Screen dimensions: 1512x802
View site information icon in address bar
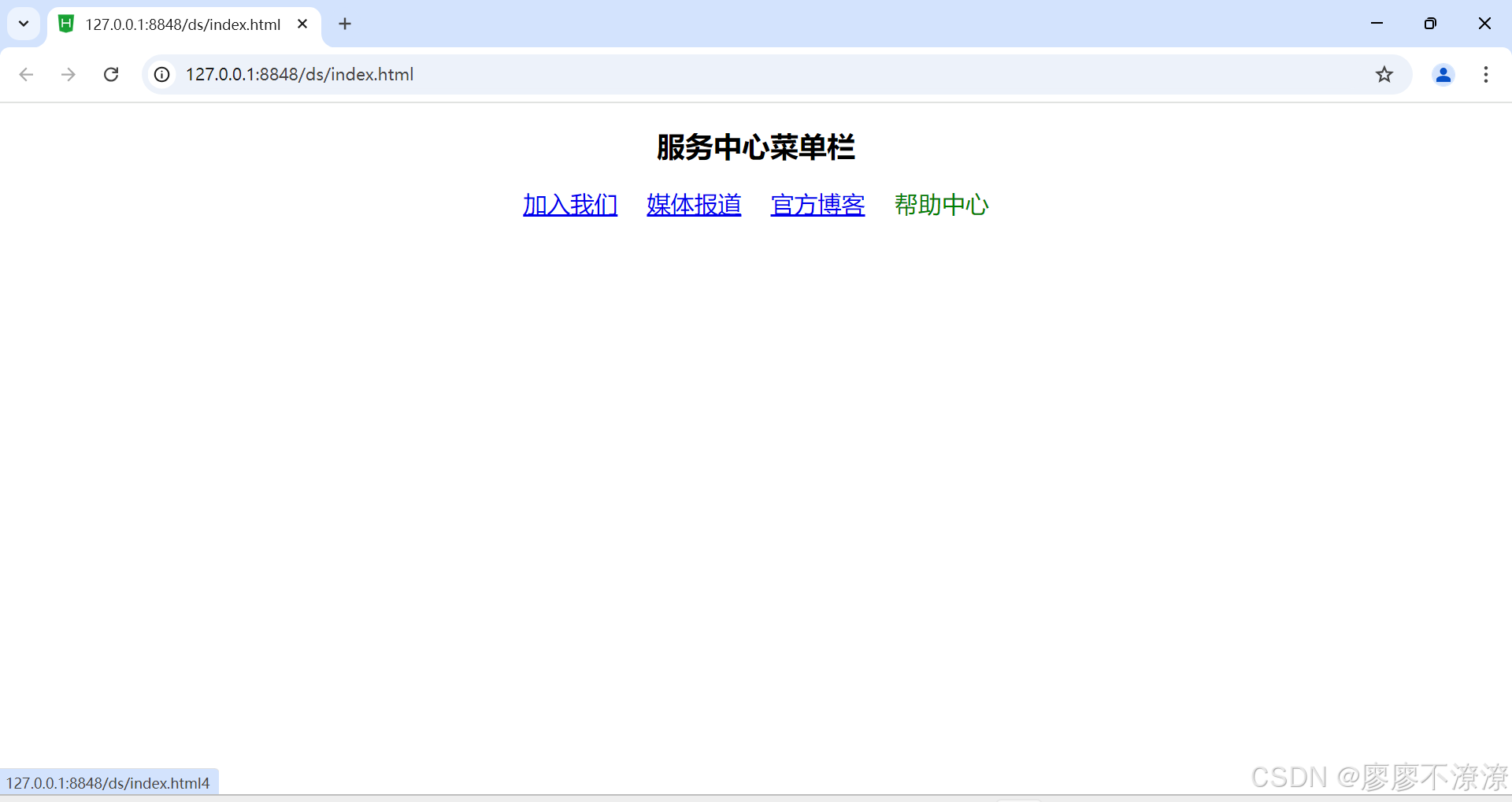(x=161, y=74)
